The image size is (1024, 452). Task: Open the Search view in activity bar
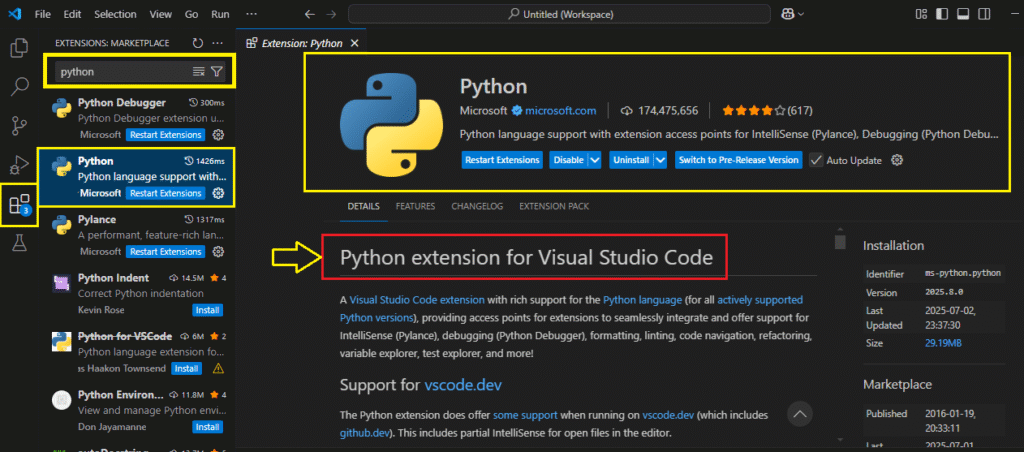coord(20,86)
